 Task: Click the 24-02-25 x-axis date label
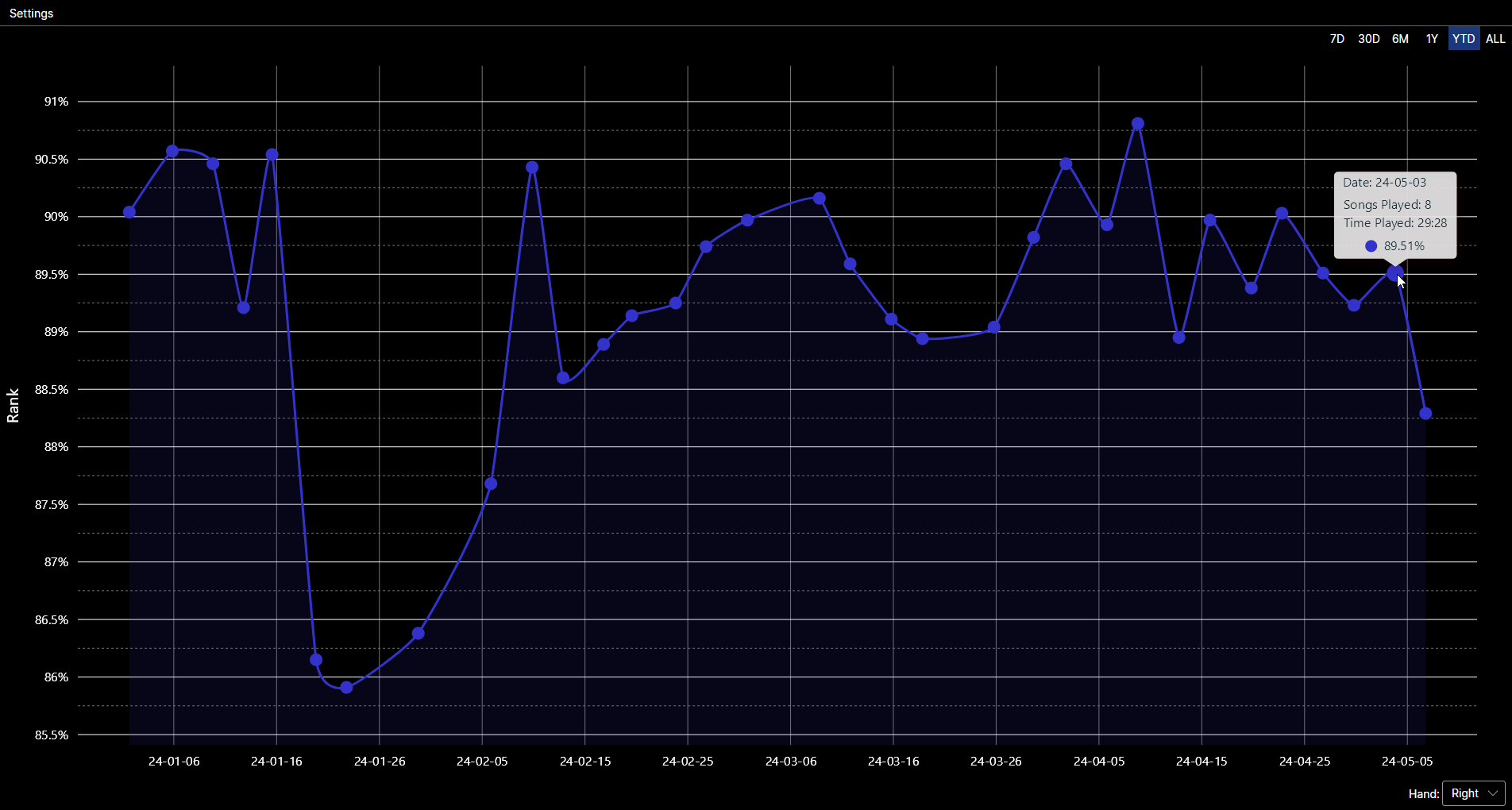(x=688, y=761)
